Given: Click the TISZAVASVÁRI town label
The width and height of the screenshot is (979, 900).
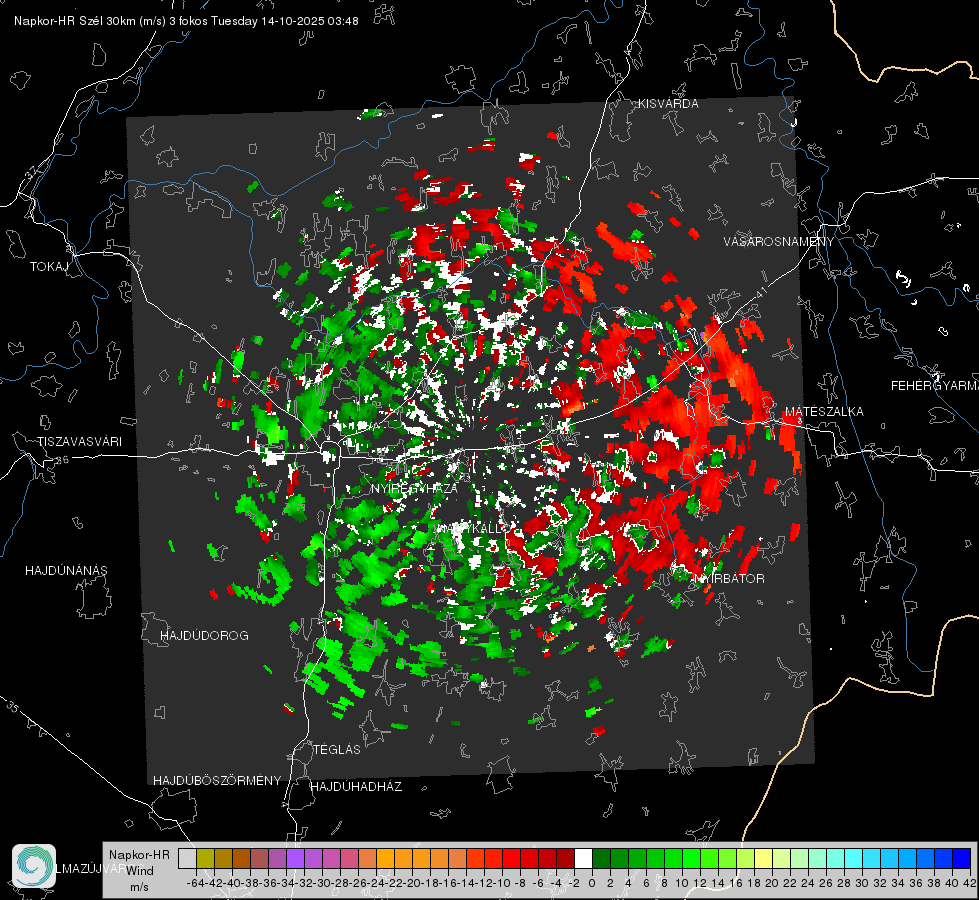Looking at the screenshot, I should 79,442.
